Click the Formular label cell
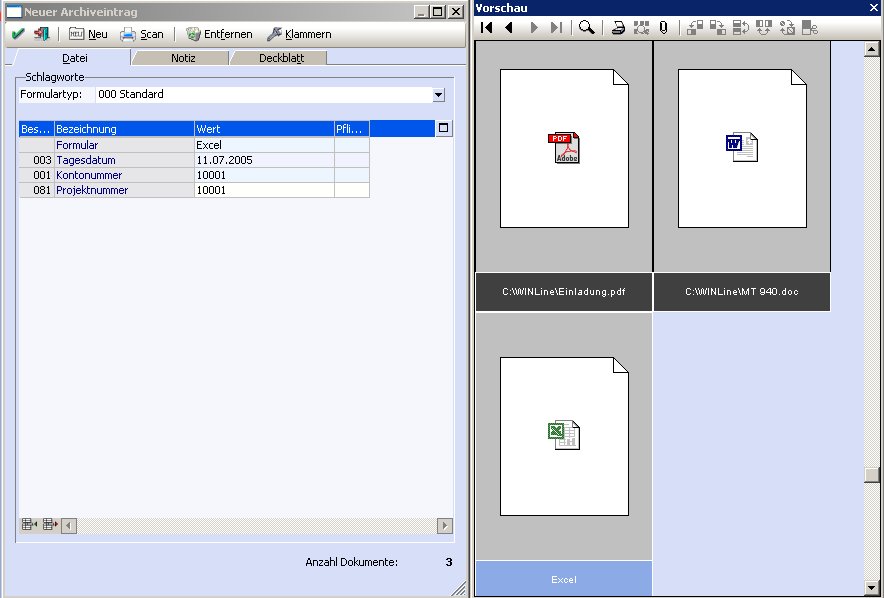This screenshot has height=598, width=884. coord(124,145)
